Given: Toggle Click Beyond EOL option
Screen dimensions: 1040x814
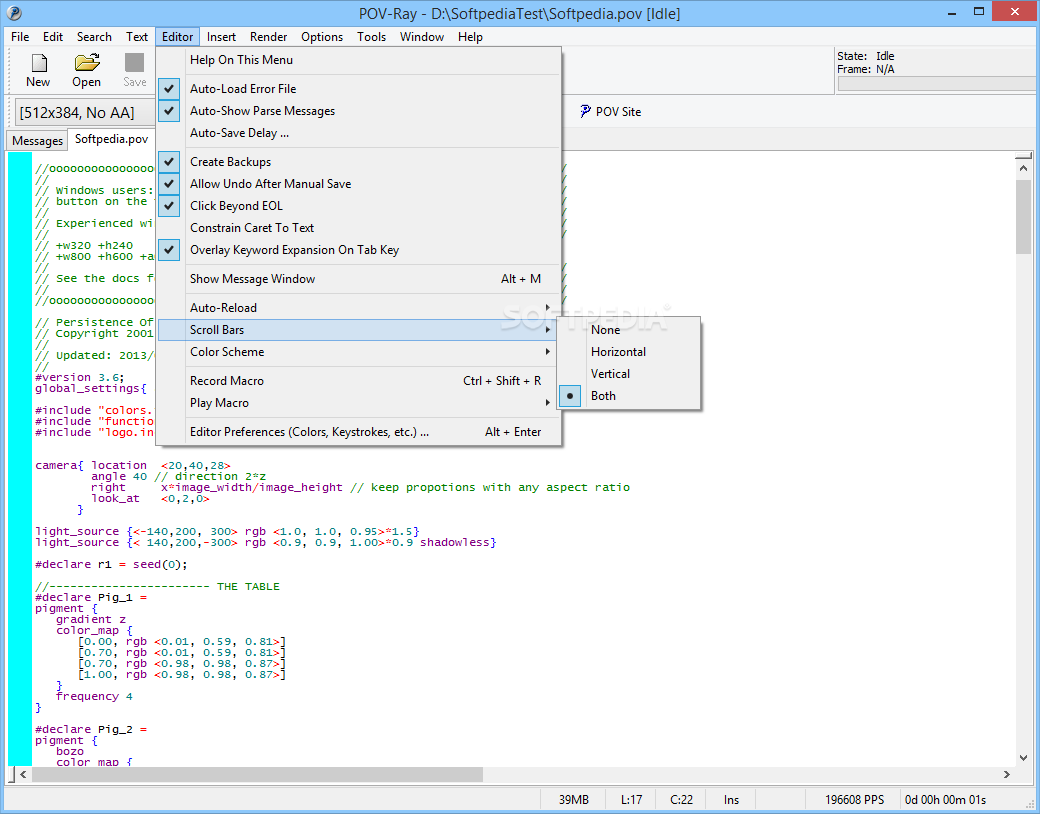Looking at the screenshot, I should (169, 206).
